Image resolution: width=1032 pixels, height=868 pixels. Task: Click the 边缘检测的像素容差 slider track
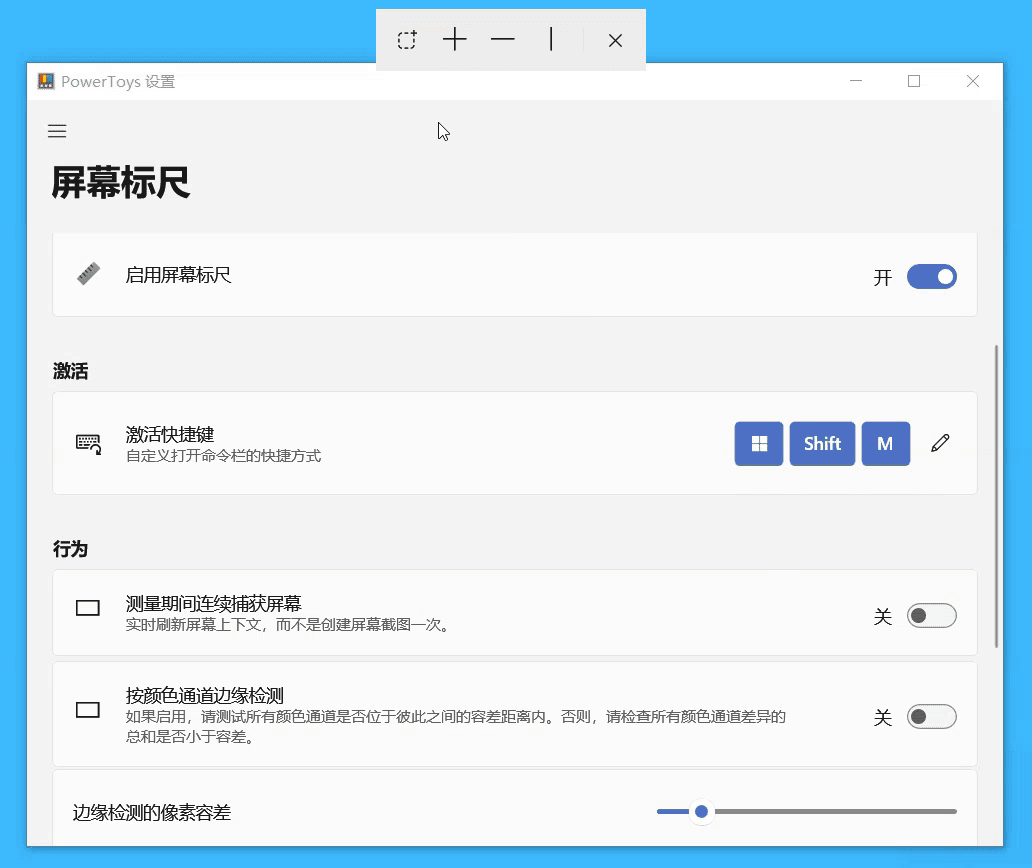pyautogui.click(x=806, y=811)
